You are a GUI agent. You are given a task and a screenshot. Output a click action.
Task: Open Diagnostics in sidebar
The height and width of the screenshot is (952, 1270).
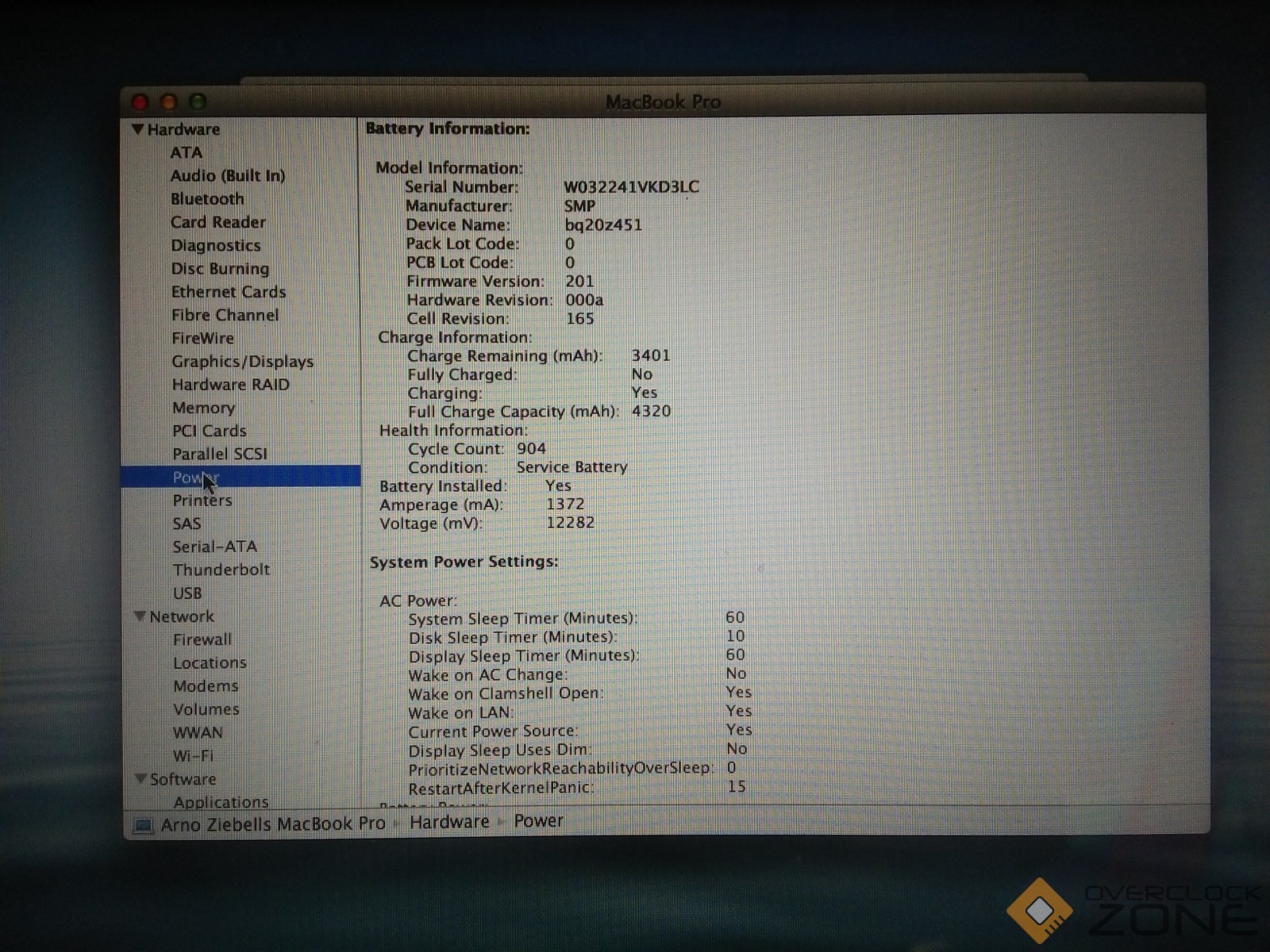click(216, 245)
